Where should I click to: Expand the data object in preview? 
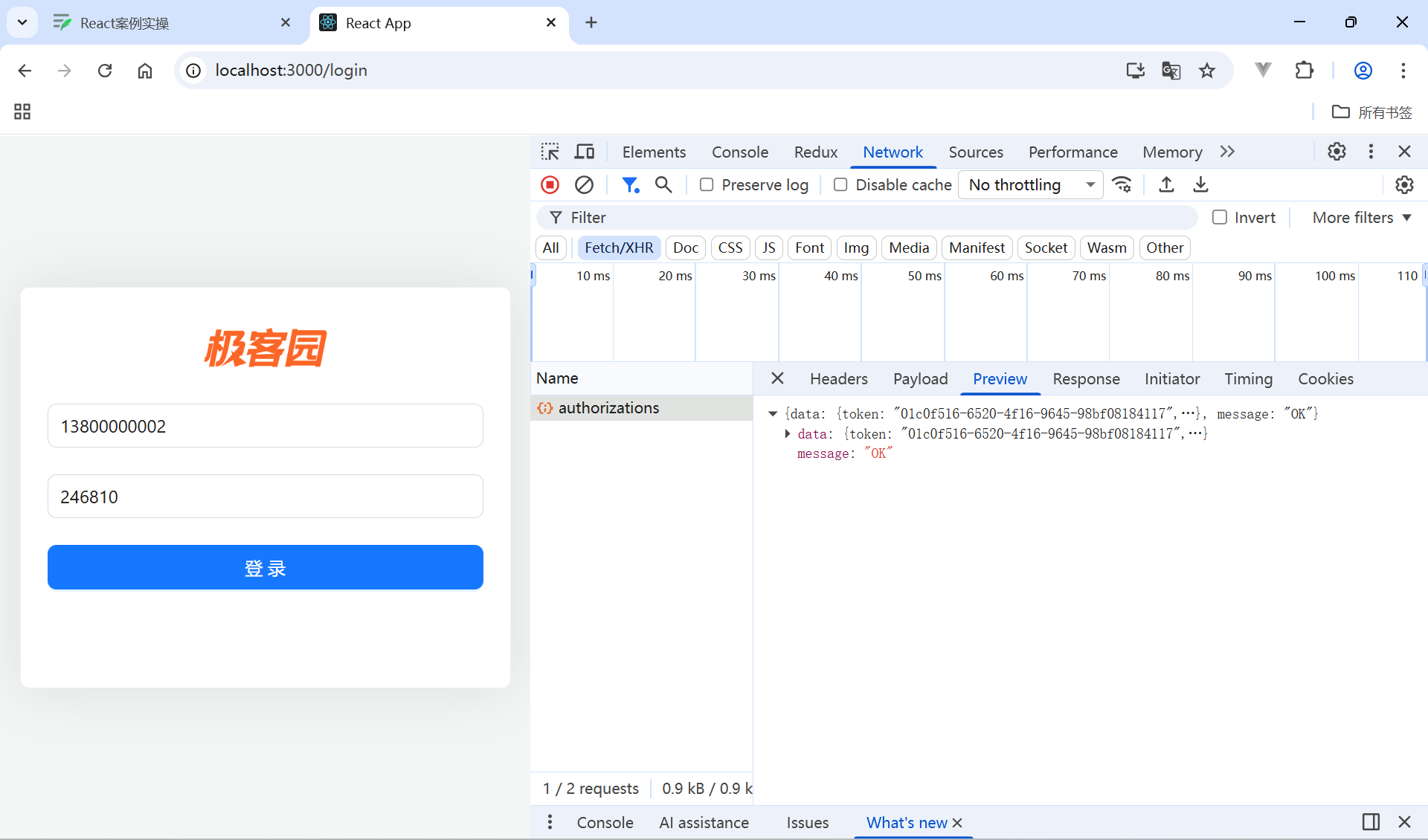pyautogui.click(x=788, y=433)
